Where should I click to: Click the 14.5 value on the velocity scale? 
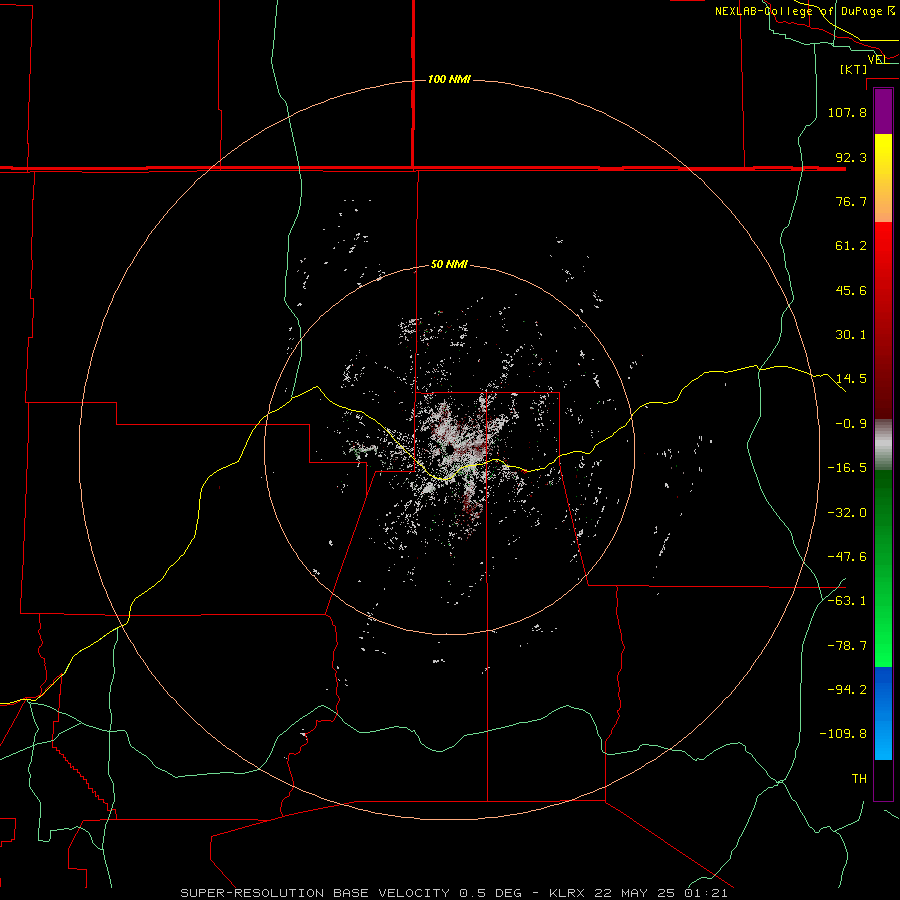[851, 379]
